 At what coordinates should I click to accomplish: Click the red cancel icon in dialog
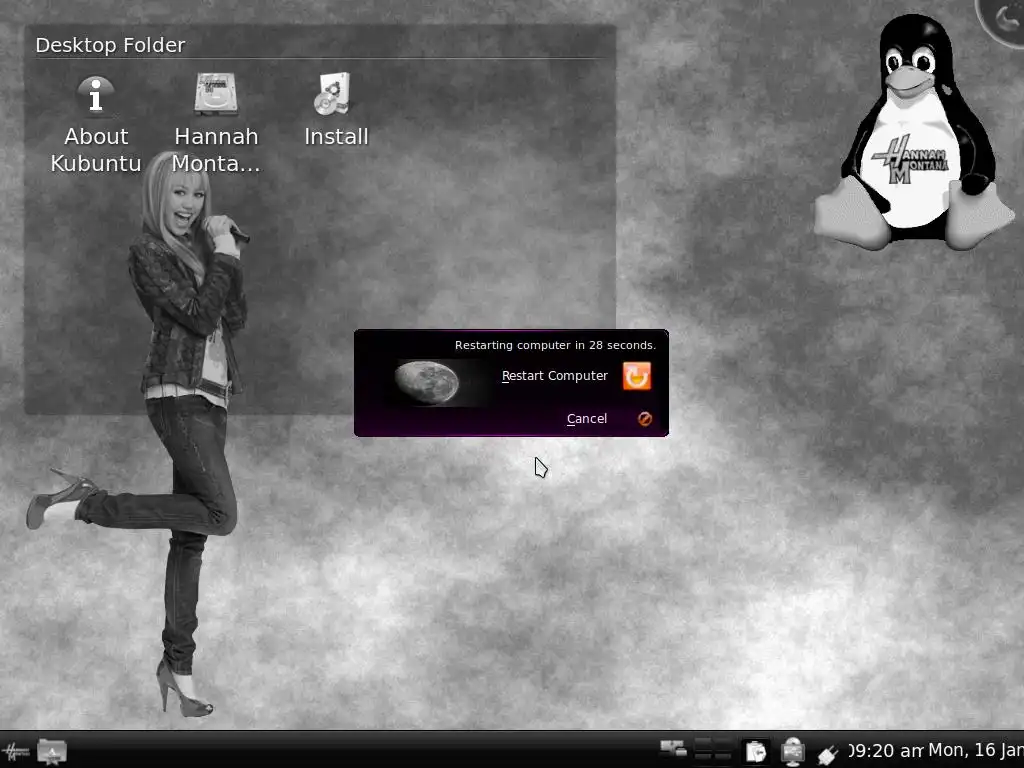point(645,419)
